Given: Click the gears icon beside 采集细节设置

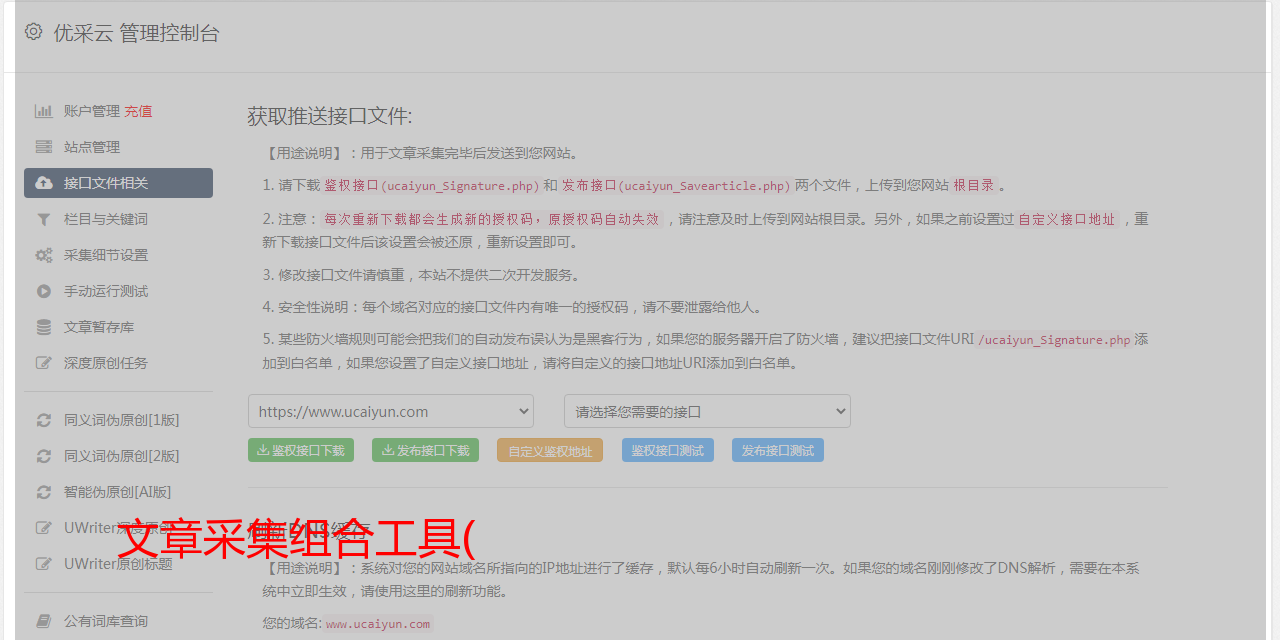Looking at the screenshot, I should pyautogui.click(x=44, y=255).
